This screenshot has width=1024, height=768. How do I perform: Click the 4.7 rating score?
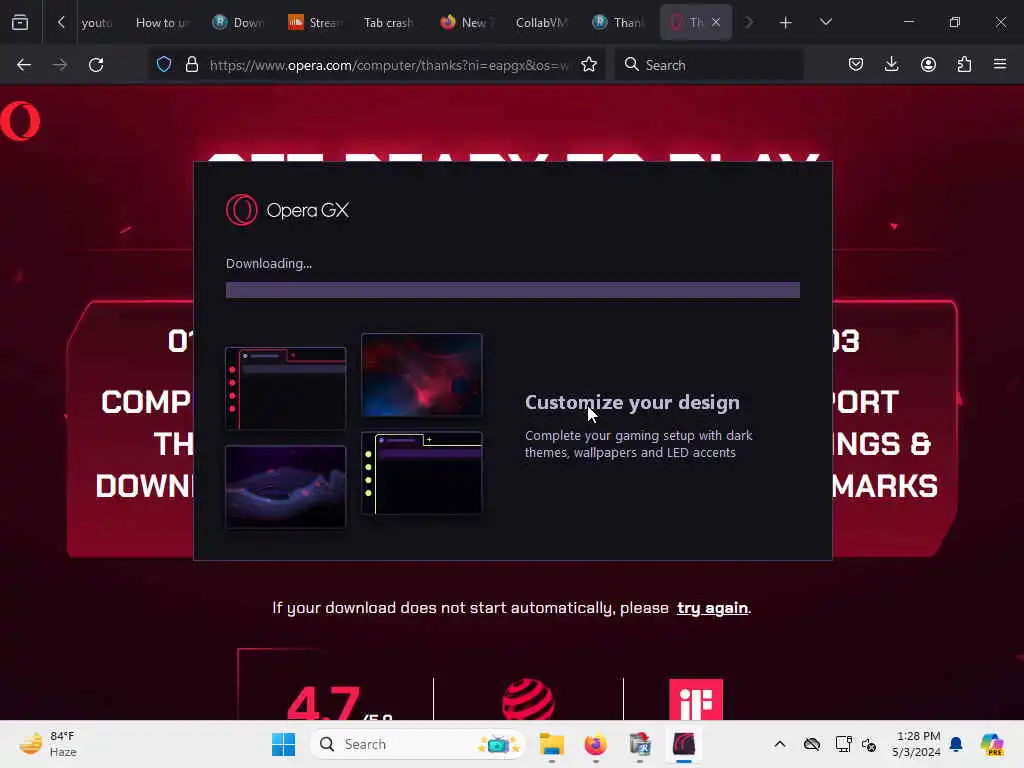323,703
